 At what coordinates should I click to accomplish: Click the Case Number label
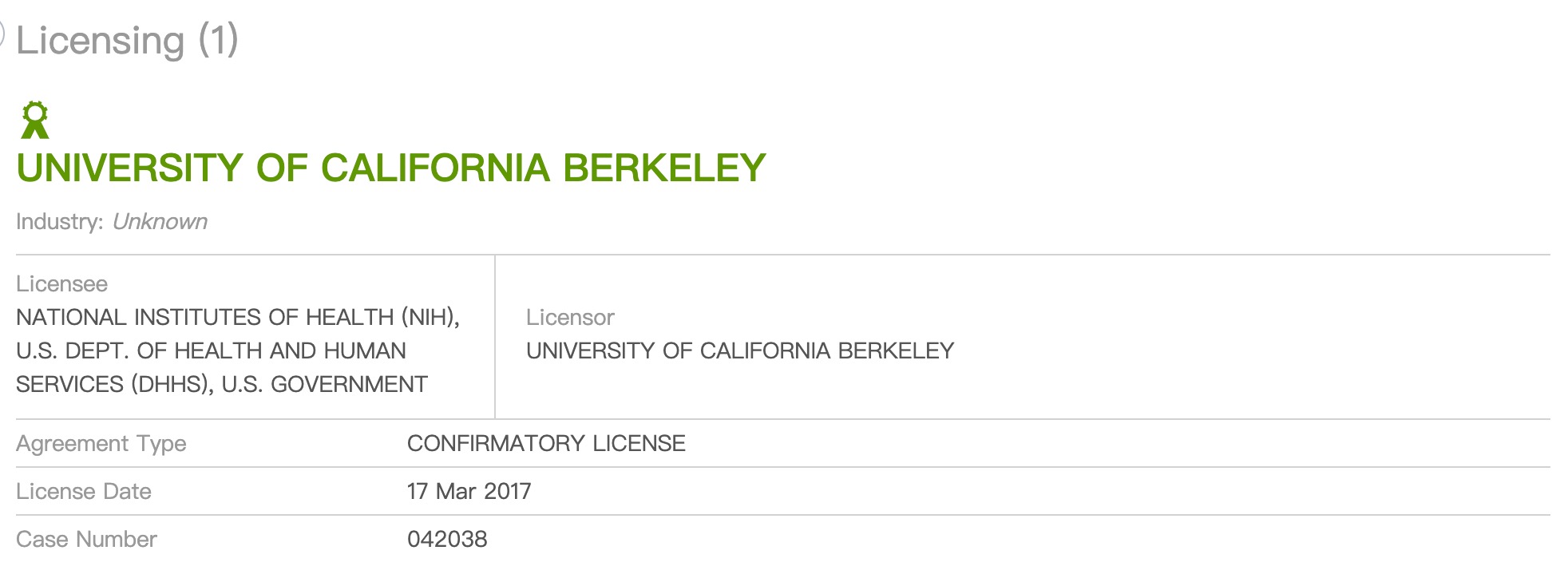click(86, 540)
